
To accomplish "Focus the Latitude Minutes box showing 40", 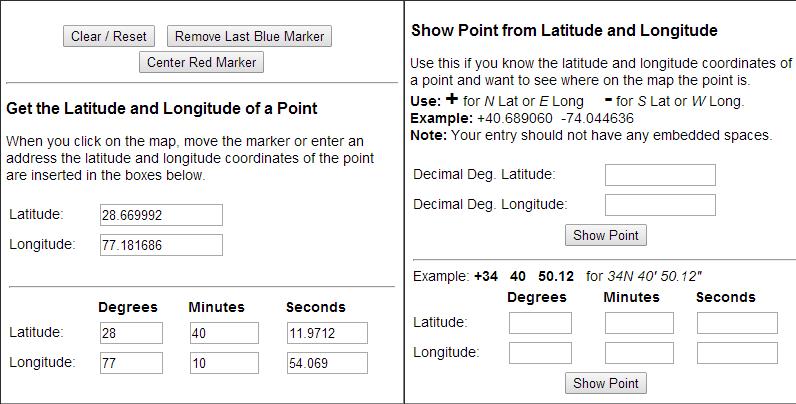I will [x=223, y=333].
